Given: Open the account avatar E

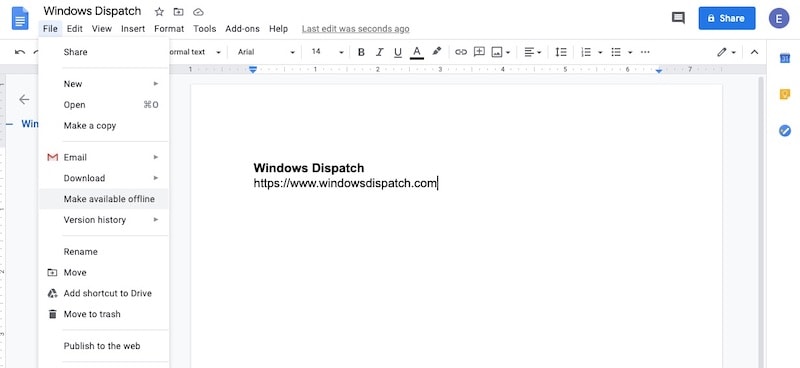Looking at the screenshot, I should point(779,18).
